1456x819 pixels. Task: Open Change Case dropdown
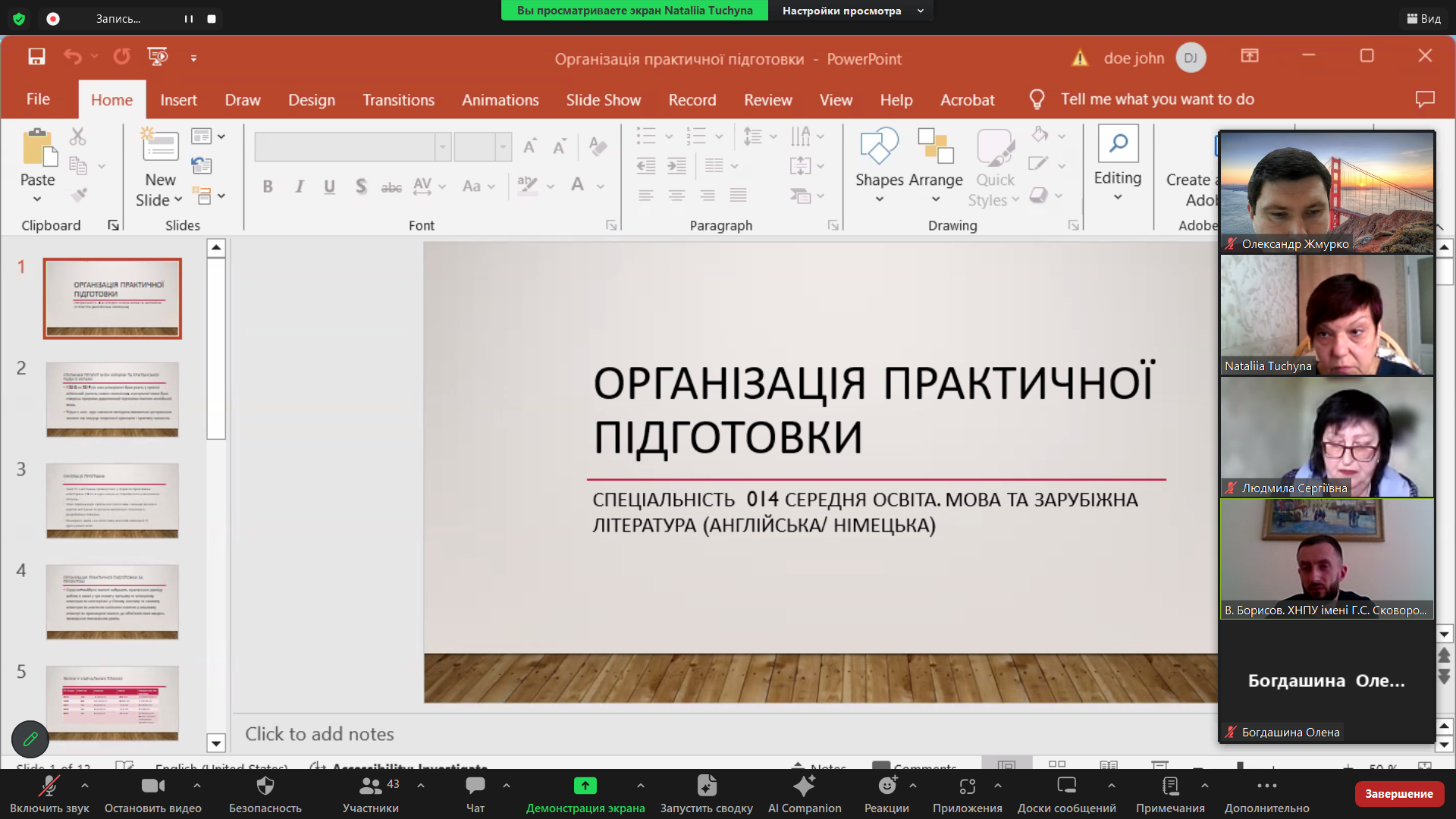479,187
